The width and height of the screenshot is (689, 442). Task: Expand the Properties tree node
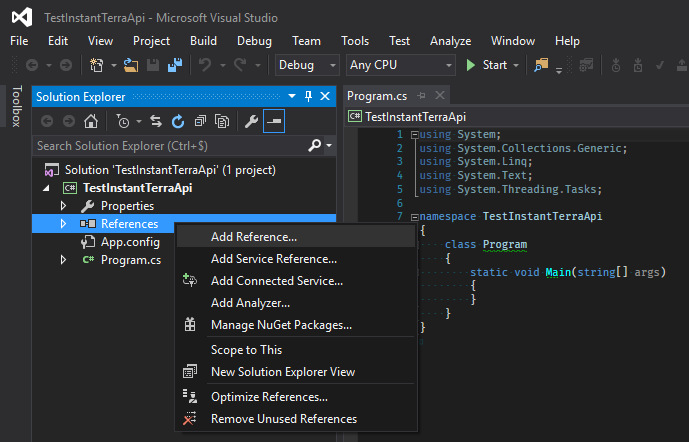(63, 206)
